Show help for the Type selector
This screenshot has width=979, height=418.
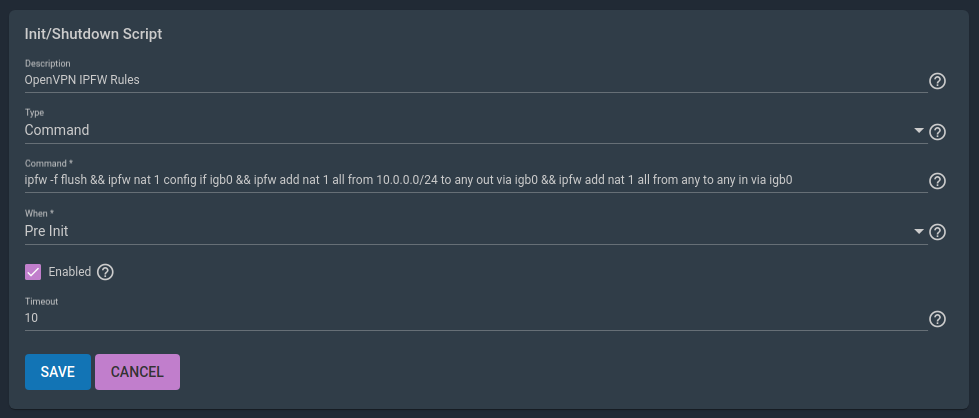937,132
